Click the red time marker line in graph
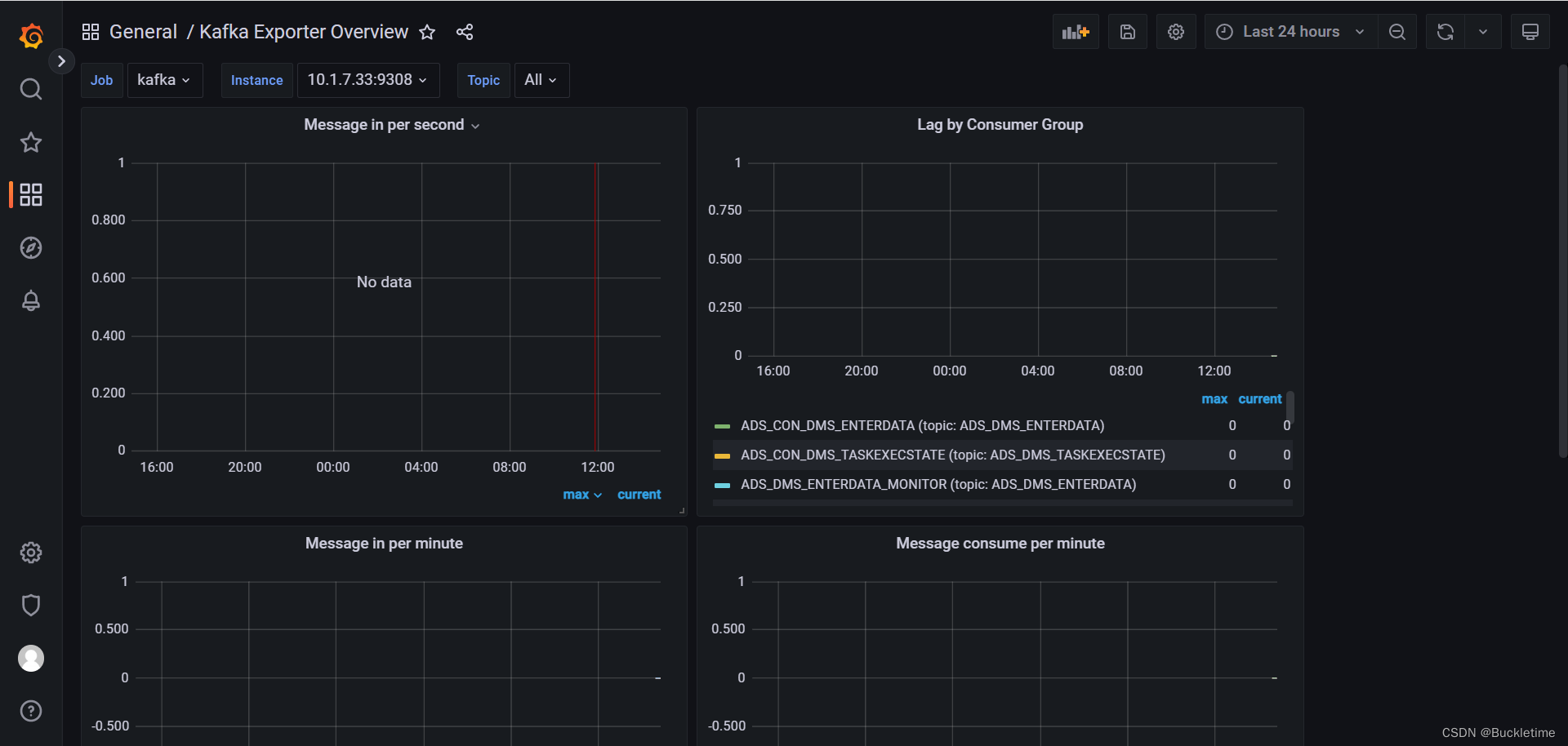1568x746 pixels. [596, 306]
